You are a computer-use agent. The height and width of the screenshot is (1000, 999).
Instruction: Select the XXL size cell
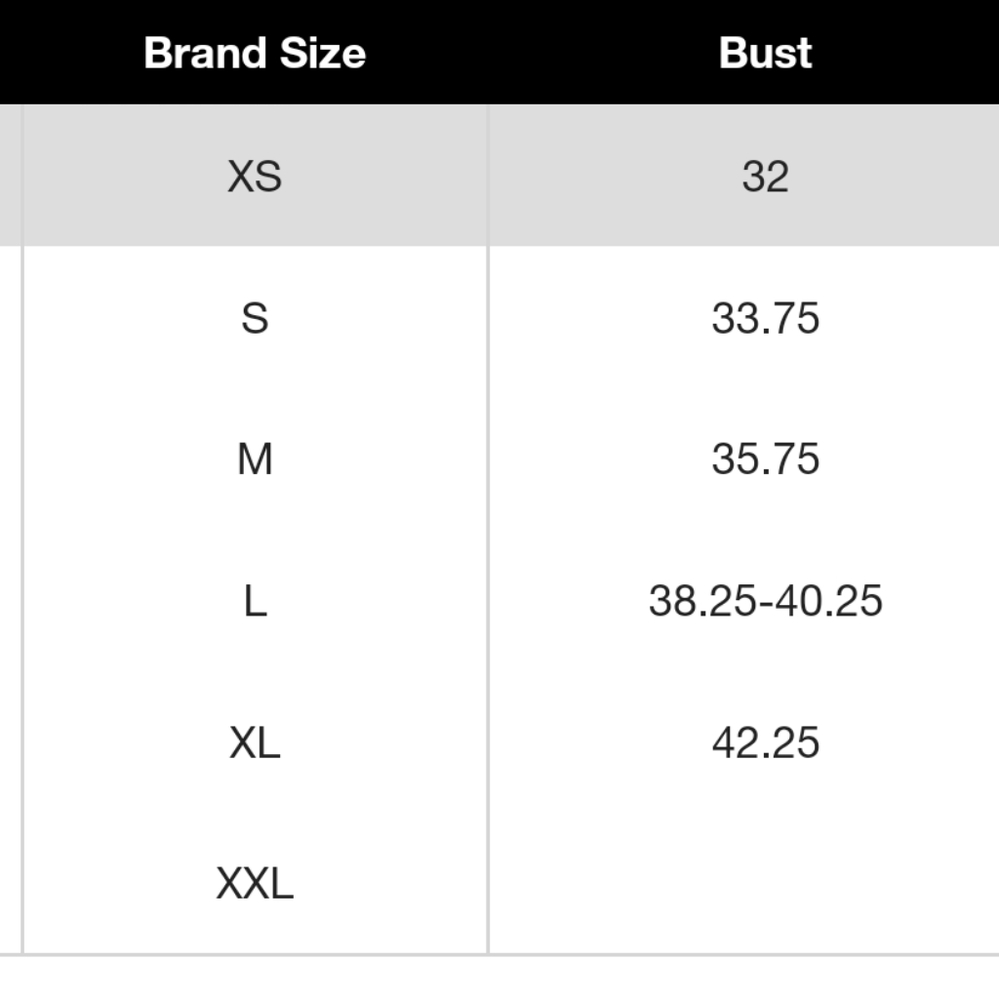(255, 883)
